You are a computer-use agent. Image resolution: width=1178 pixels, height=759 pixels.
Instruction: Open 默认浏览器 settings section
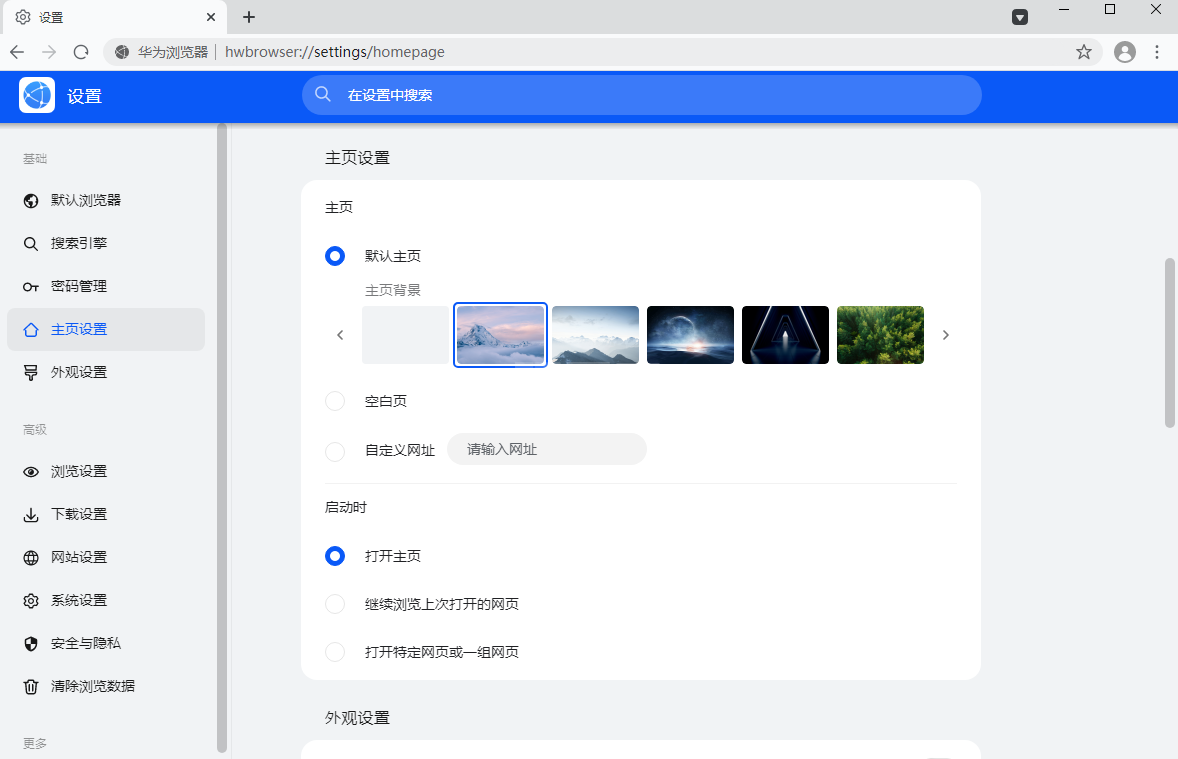tap(106, 201)
